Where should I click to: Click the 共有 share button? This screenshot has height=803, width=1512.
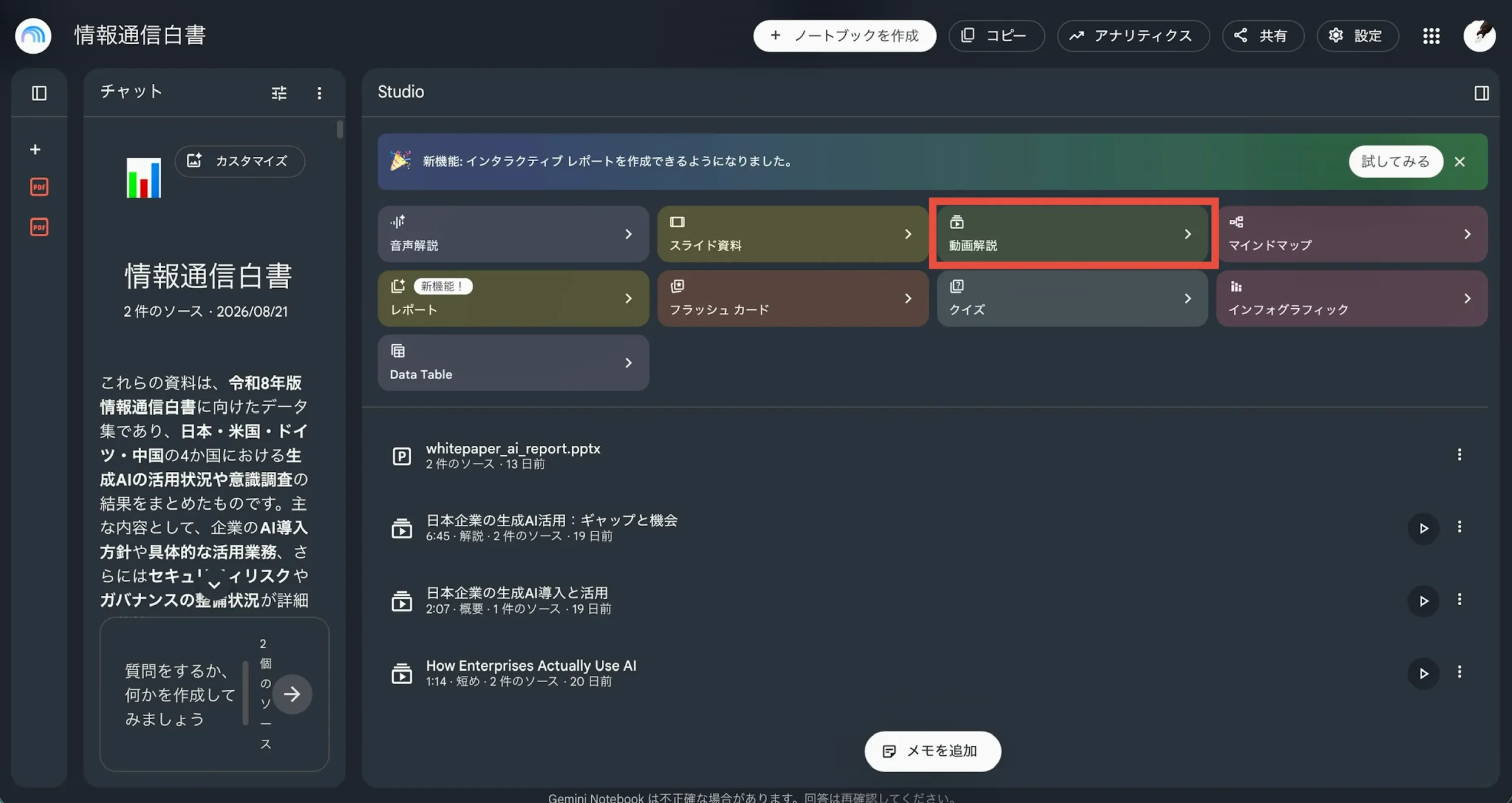[x=1263, y=35]
